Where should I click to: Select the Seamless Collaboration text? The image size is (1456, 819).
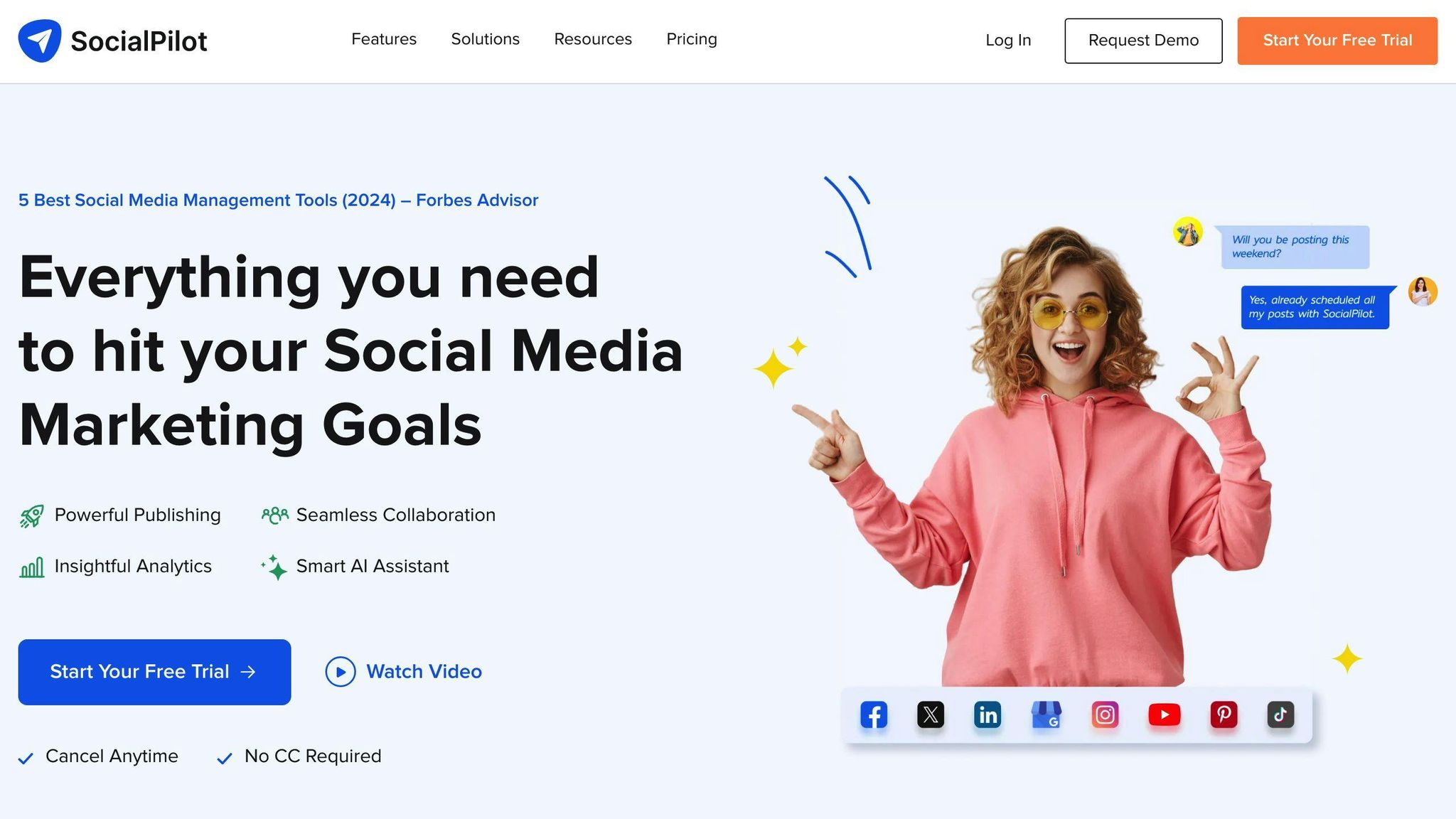(x=396, y=515)
